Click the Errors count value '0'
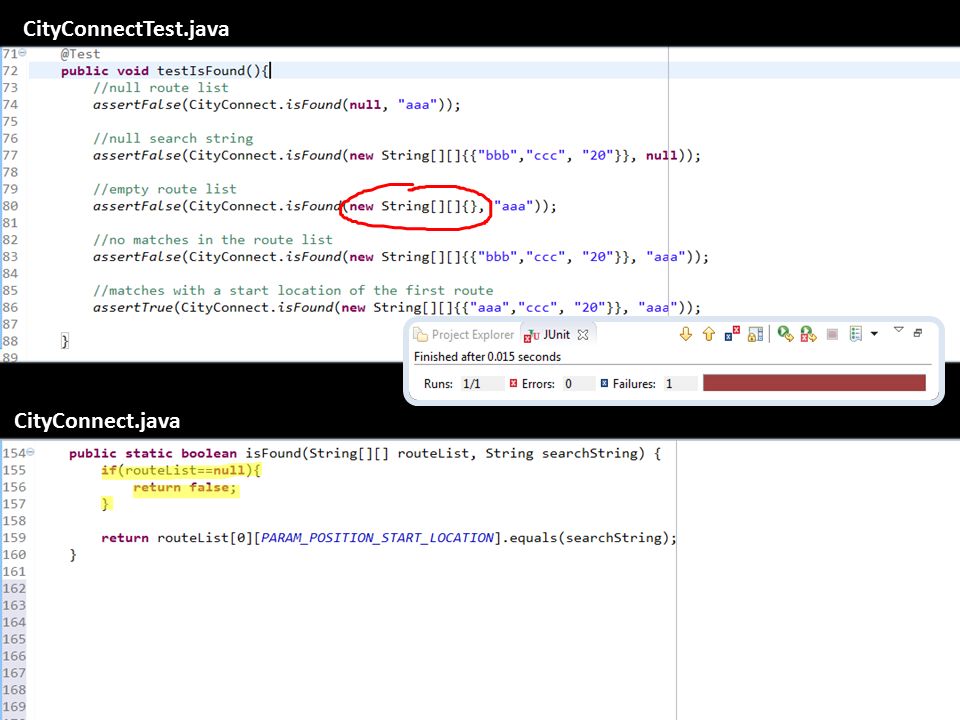This screenshot has height=720, width=960. (x=568, y=384)
